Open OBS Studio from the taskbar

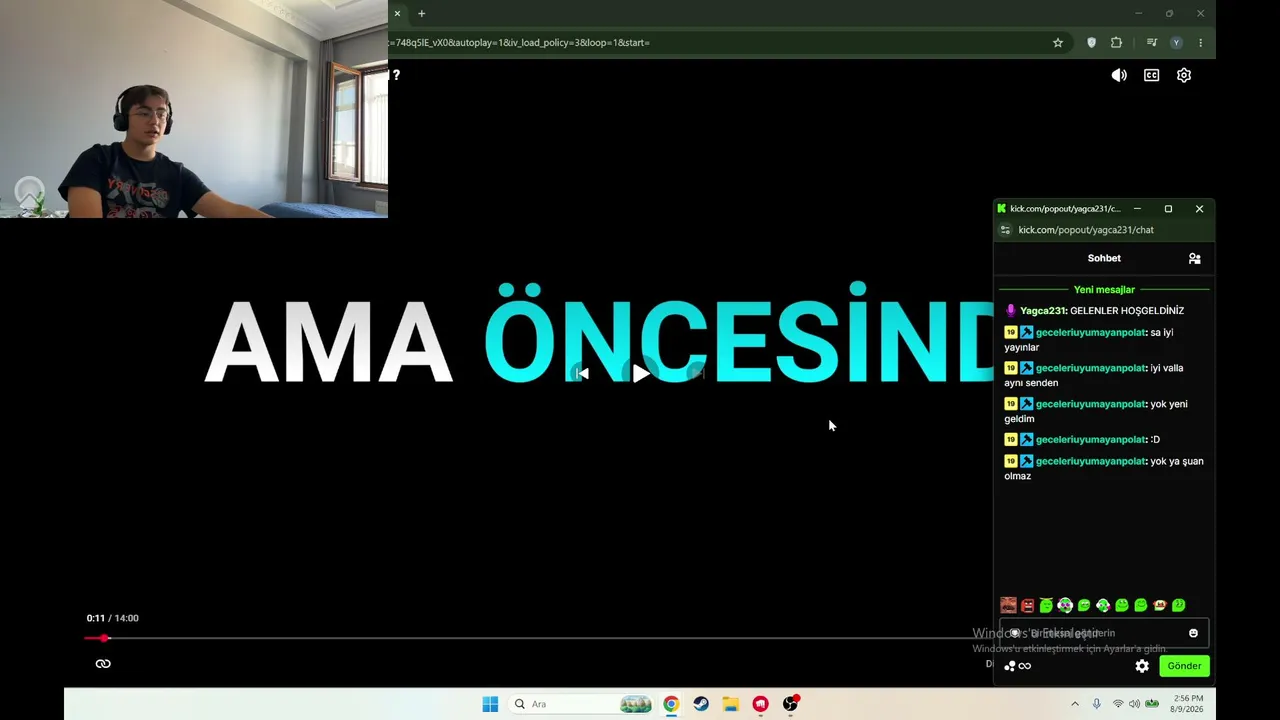791,704
